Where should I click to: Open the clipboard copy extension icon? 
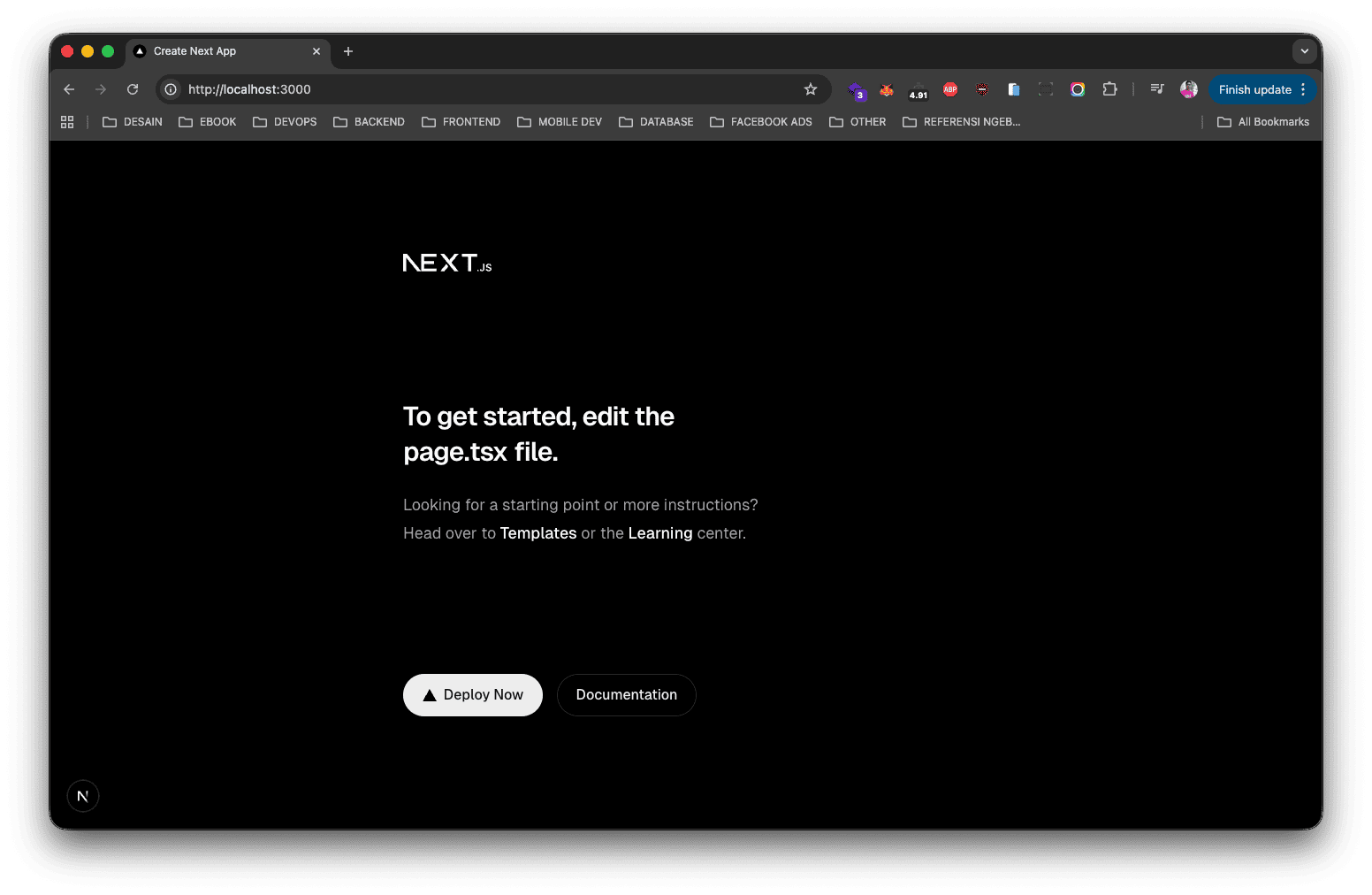[1013, 89]
